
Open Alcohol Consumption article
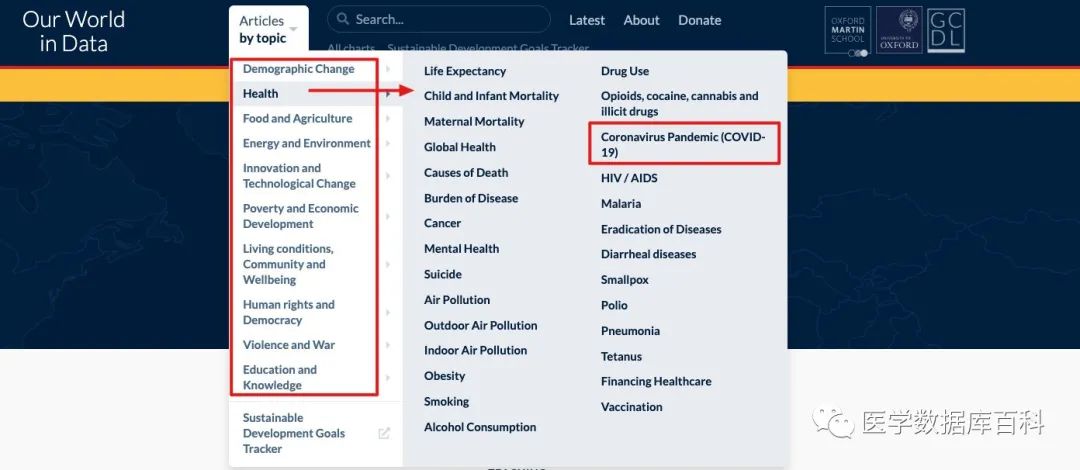pyautogui.click(x=479, y=427)
